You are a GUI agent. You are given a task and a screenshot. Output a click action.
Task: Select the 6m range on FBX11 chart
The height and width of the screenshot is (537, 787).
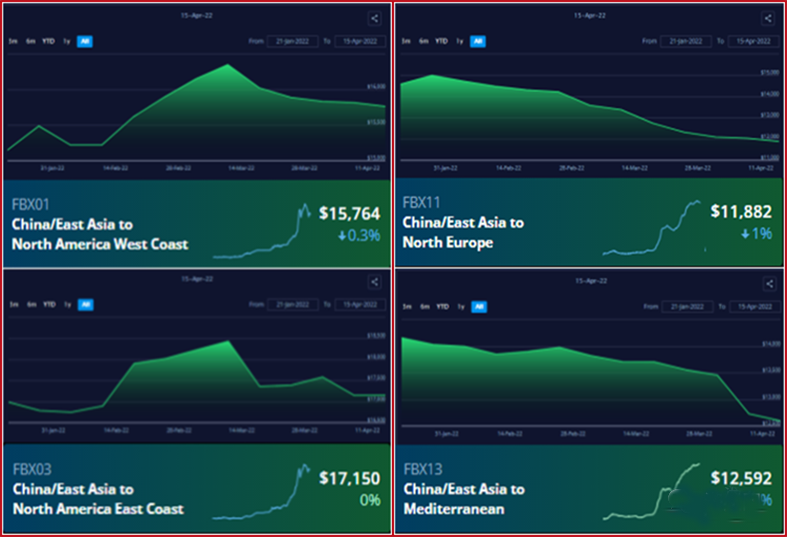[424, 41]
